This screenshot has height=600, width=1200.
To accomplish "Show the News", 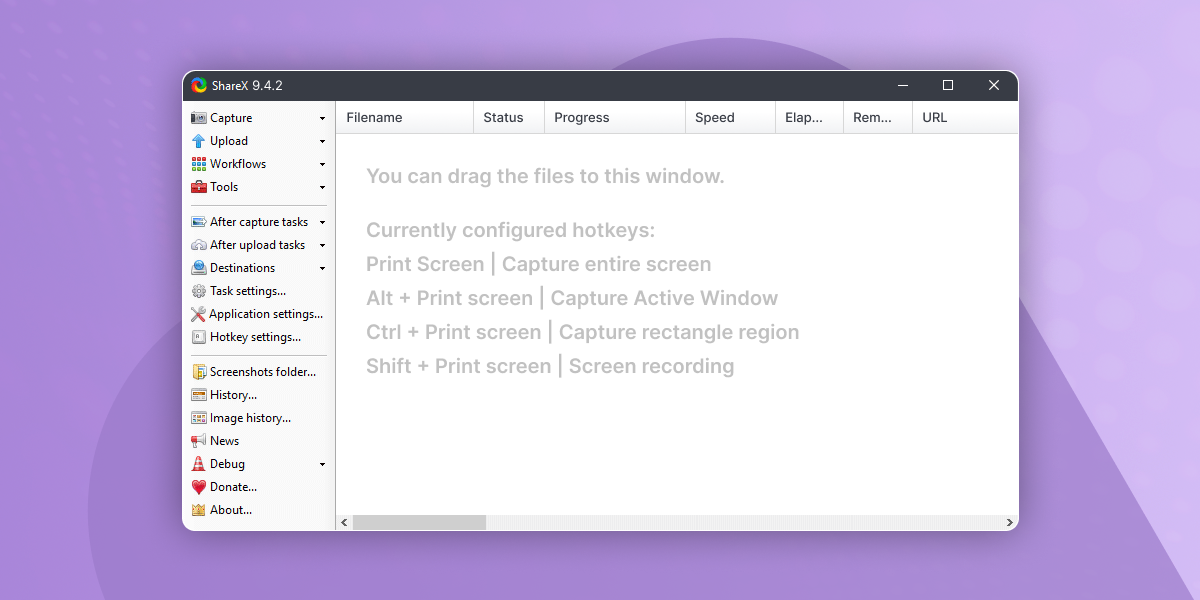I will pos(259,441).
